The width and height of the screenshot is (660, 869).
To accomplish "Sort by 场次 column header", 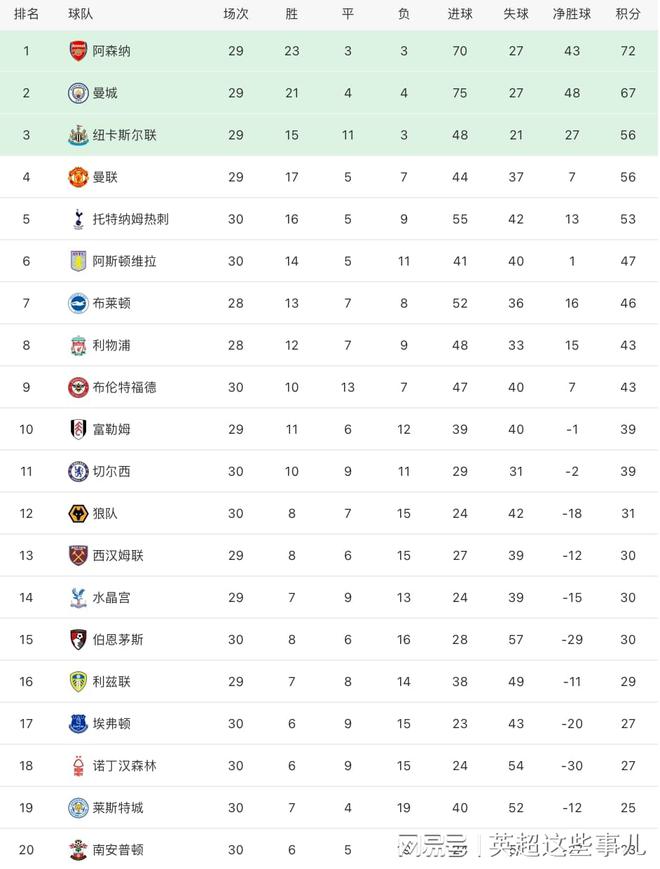I will pos(236,14).
